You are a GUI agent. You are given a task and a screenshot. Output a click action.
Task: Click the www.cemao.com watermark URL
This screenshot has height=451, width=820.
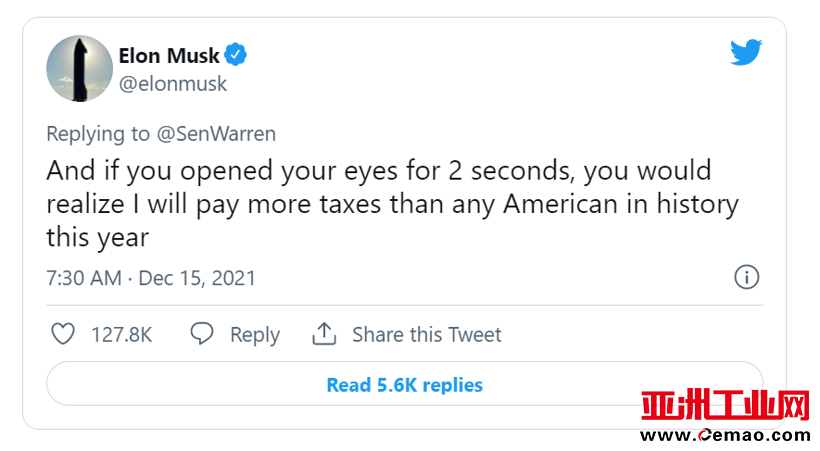pos(725,435)
